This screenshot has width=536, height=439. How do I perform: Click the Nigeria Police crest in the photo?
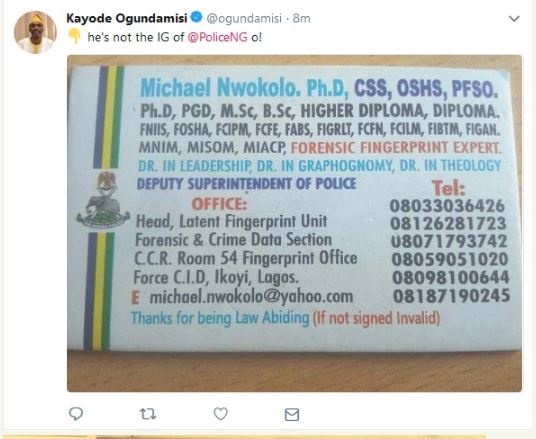[103, 200]
